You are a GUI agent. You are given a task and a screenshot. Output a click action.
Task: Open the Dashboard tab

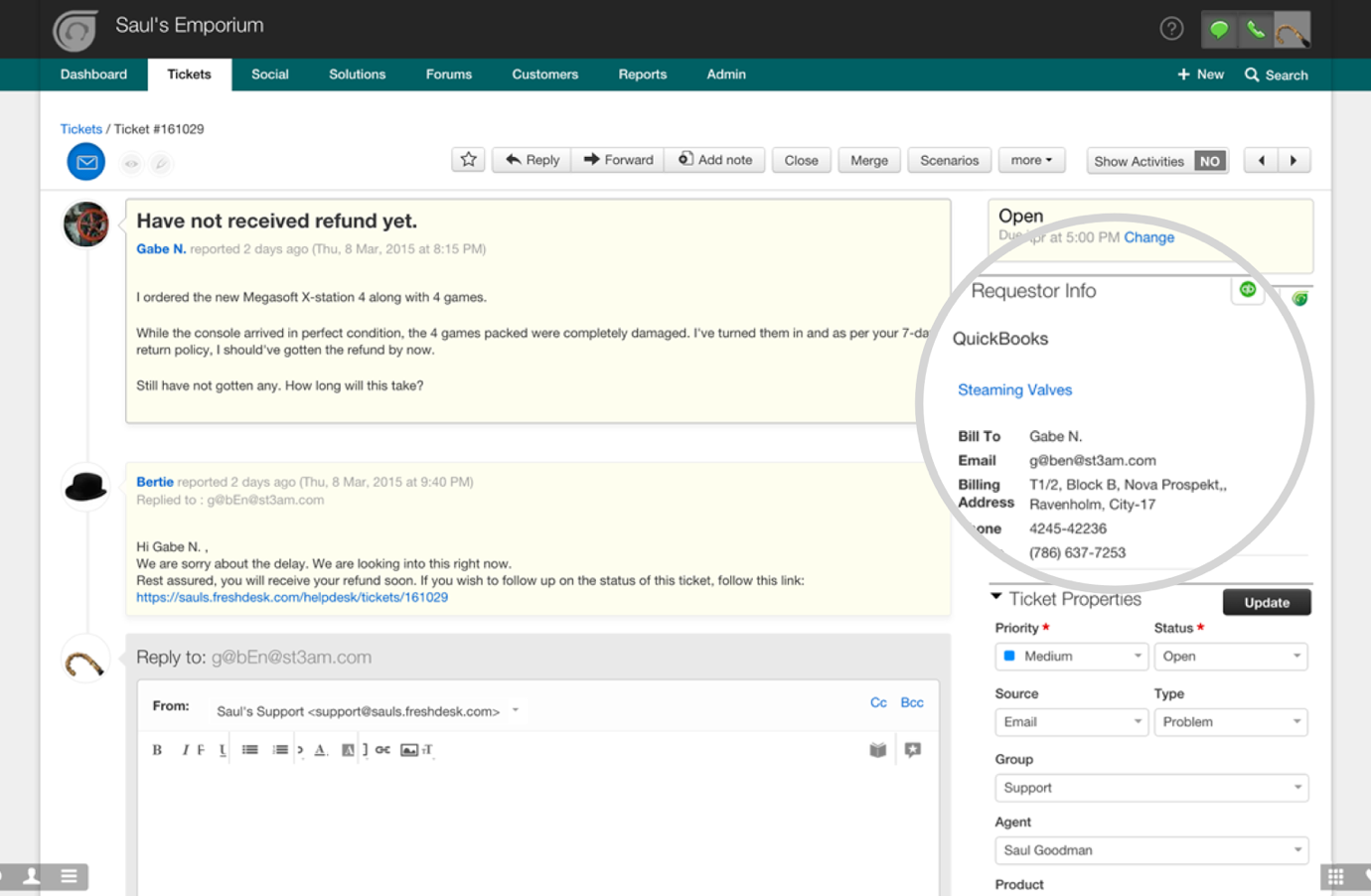click(x=93, y=75)
